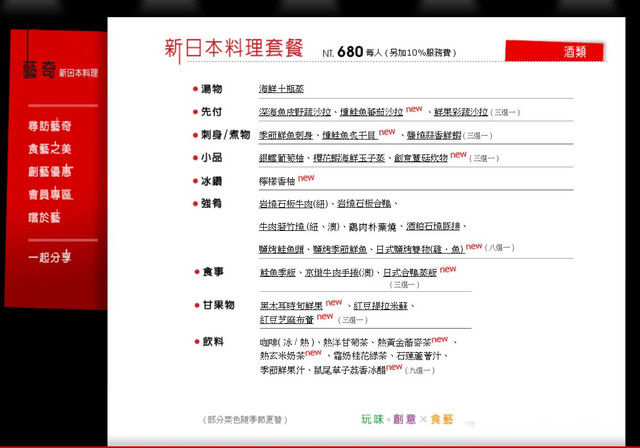
Task: Click the 玩味創意食藝 slogan graphic
Action: (x=406, y=419)
